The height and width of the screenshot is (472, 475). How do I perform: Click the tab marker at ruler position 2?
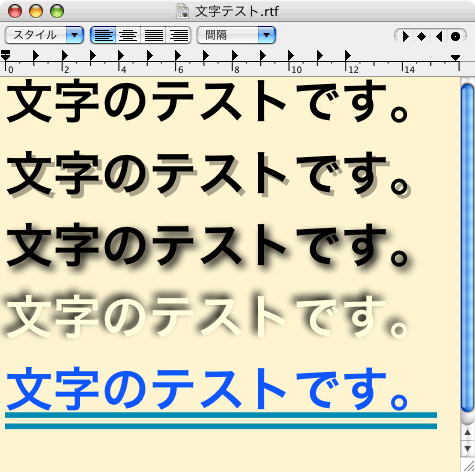pos(64,56)
